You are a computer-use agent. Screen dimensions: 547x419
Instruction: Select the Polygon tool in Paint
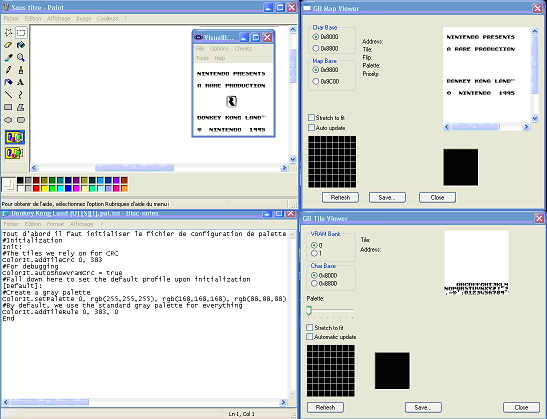21,107
